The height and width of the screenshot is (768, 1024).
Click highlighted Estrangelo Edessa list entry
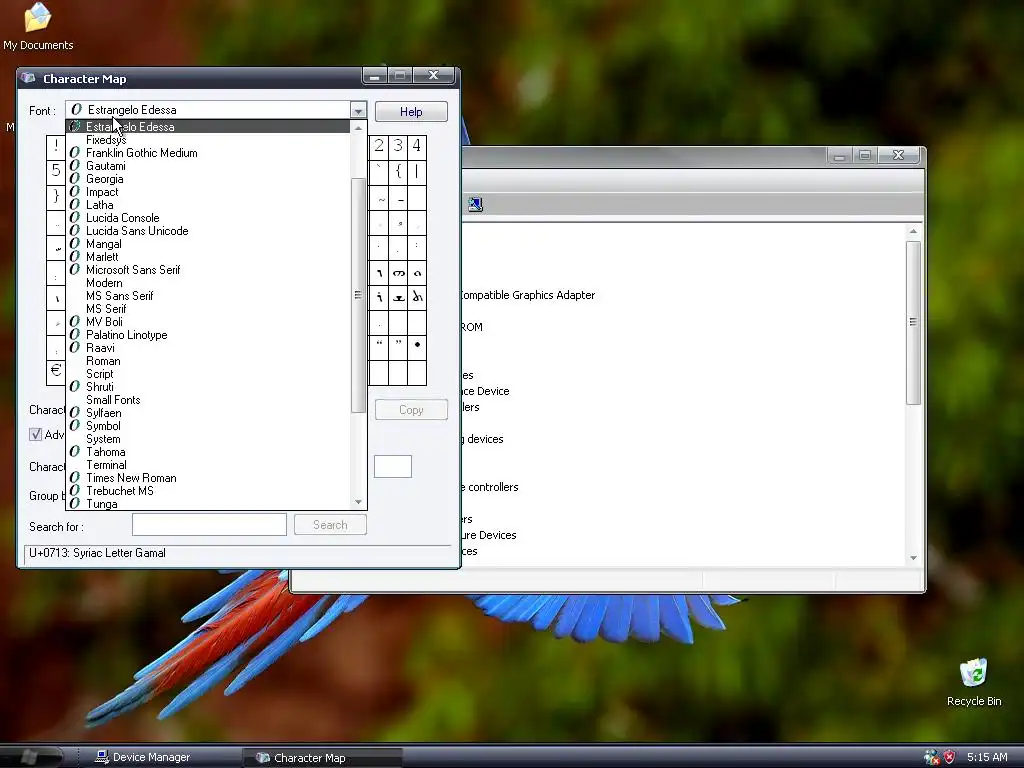(x=208, y=127)
